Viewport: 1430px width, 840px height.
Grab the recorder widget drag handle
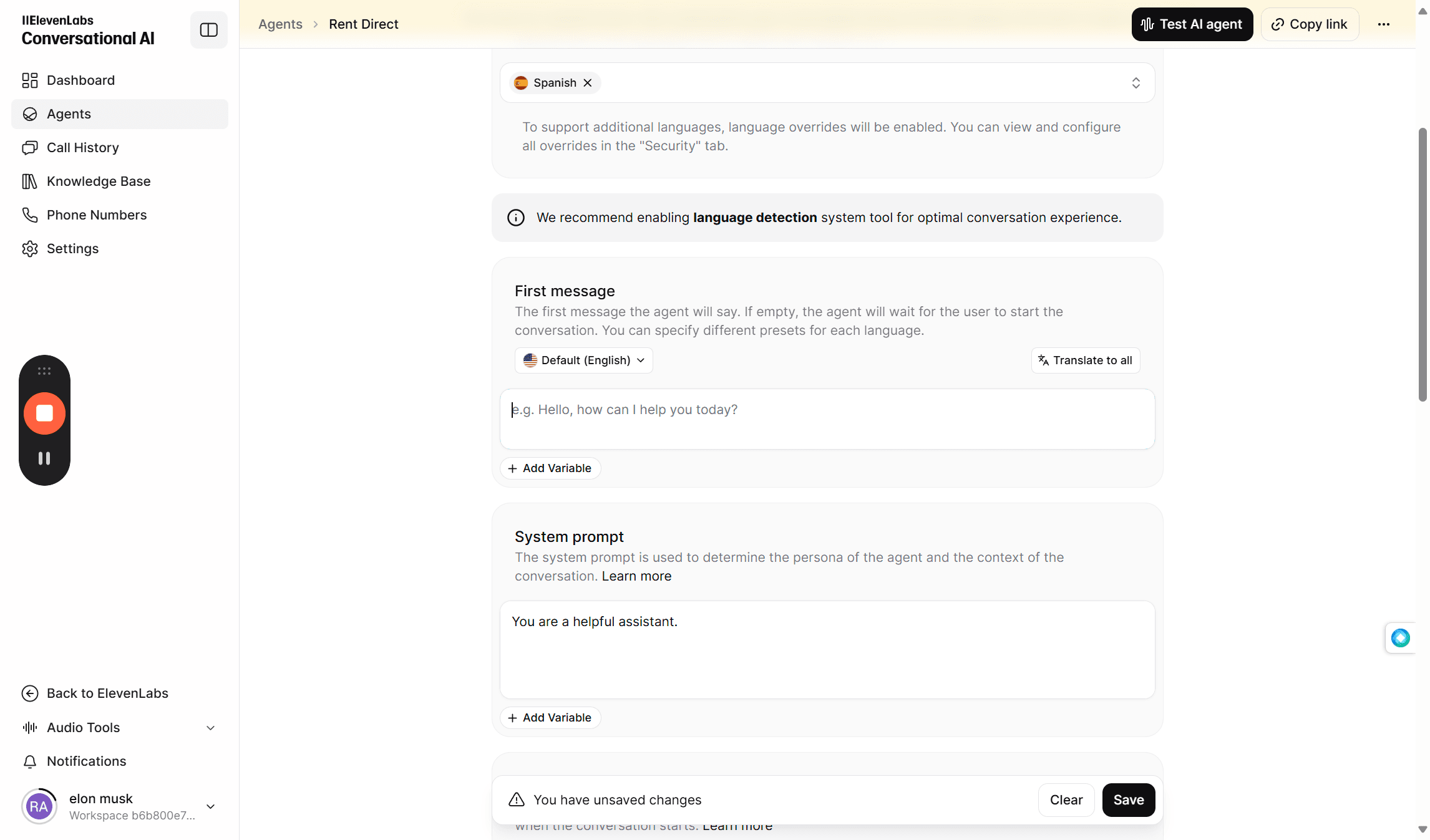[x=44, y=371]
